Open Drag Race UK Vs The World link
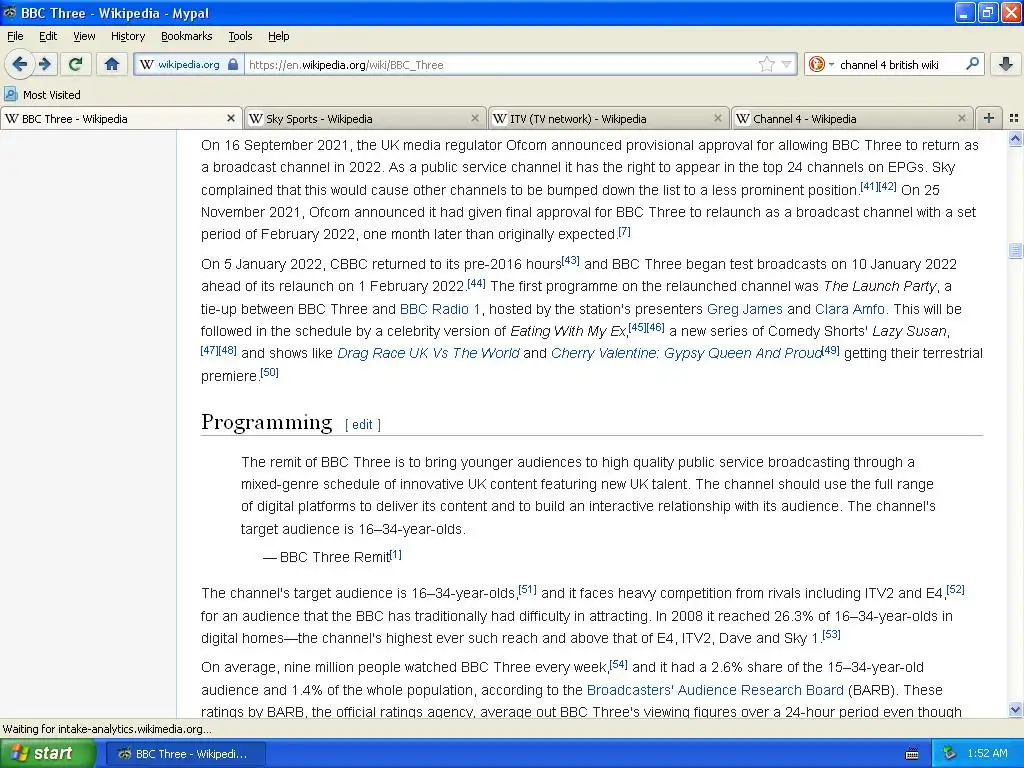Image resolution: width=1024 pixels, height=768 pixels. coord(428,353)
